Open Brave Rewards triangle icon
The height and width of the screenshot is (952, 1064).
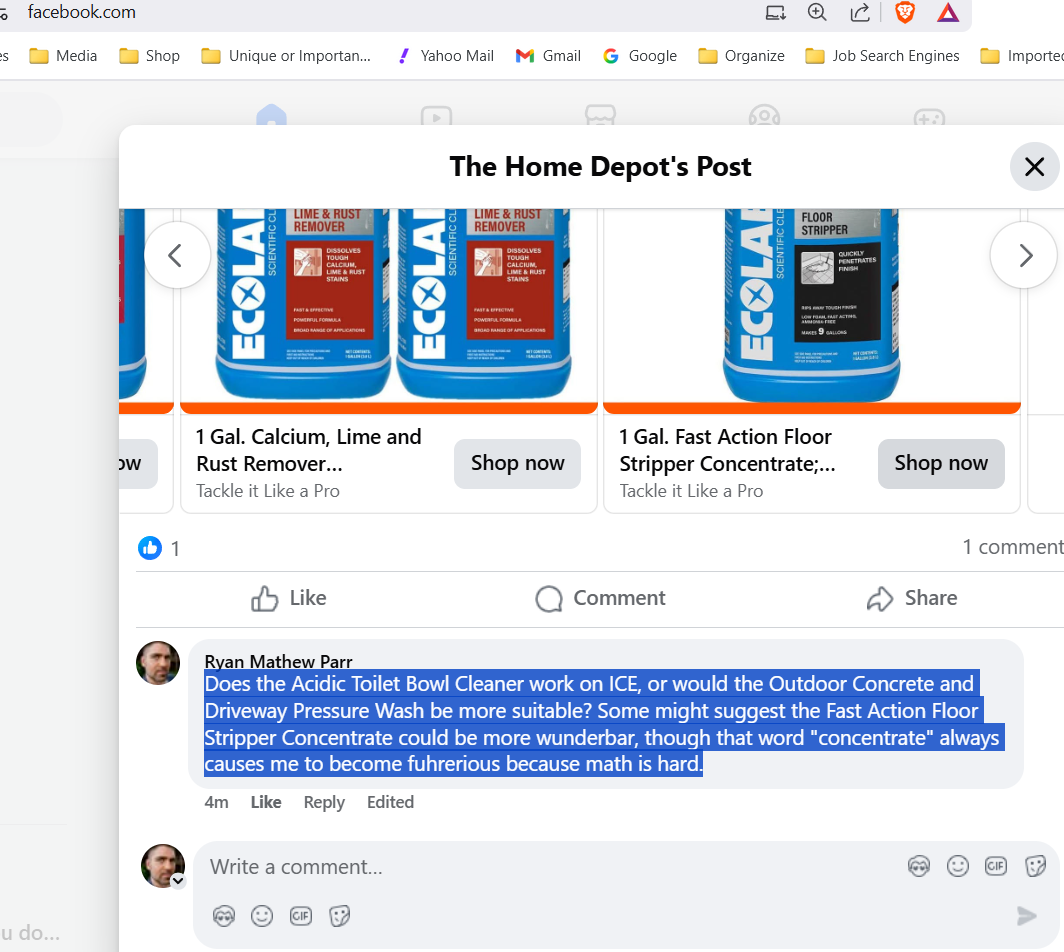pos(948,12)
